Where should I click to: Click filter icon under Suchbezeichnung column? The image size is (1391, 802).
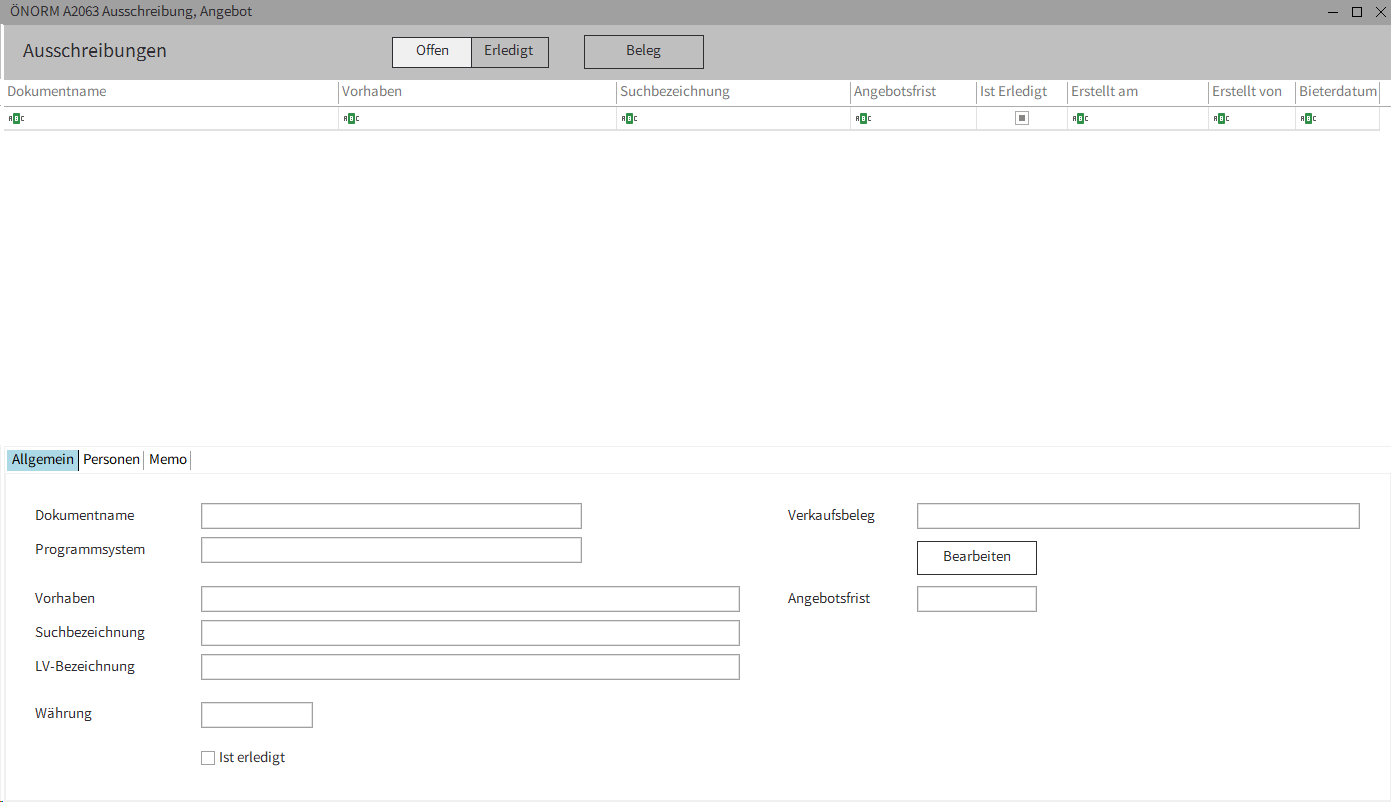click(x=628, y=118)
